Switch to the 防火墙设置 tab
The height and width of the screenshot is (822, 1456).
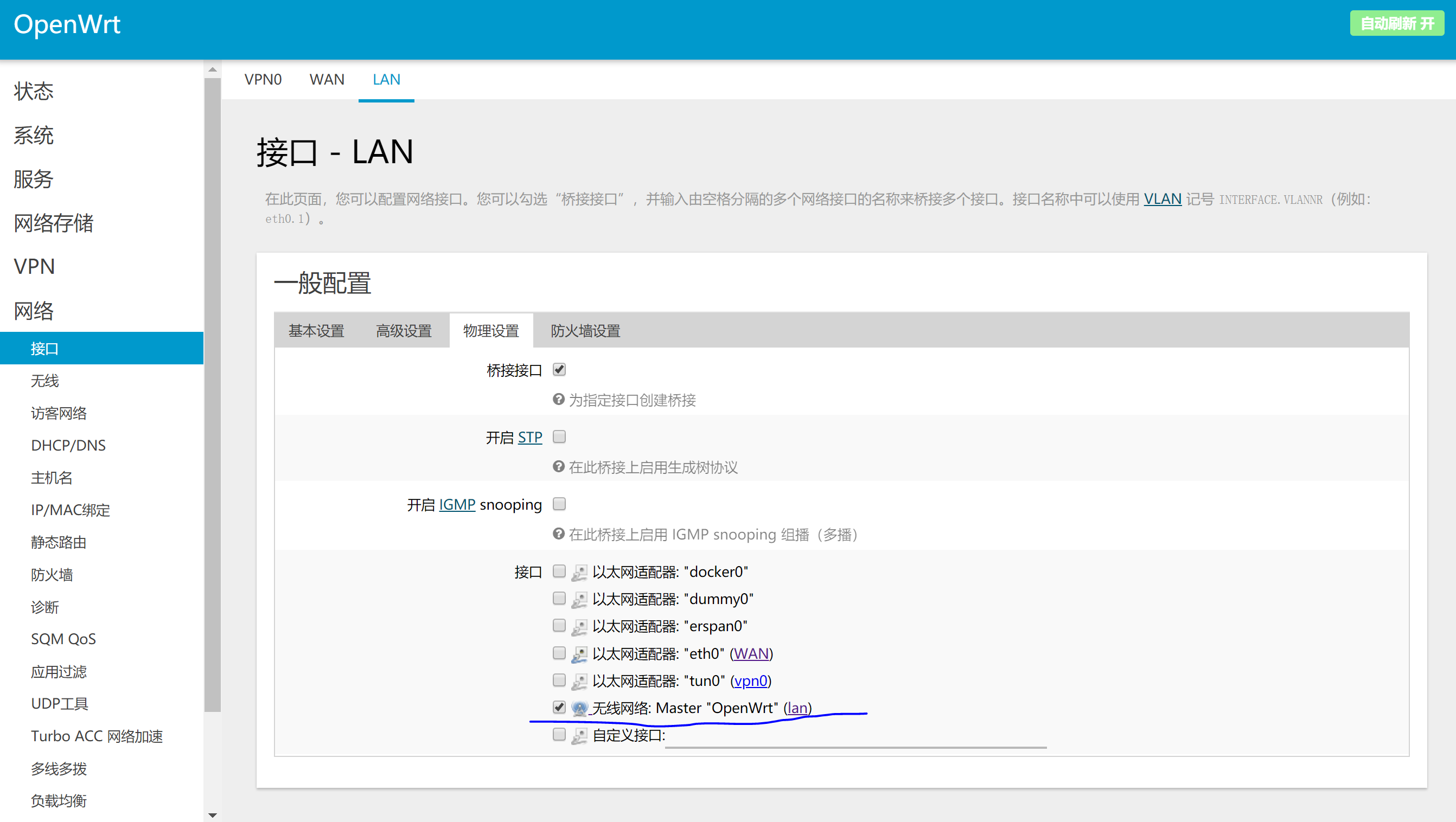[x=585, y=331]
